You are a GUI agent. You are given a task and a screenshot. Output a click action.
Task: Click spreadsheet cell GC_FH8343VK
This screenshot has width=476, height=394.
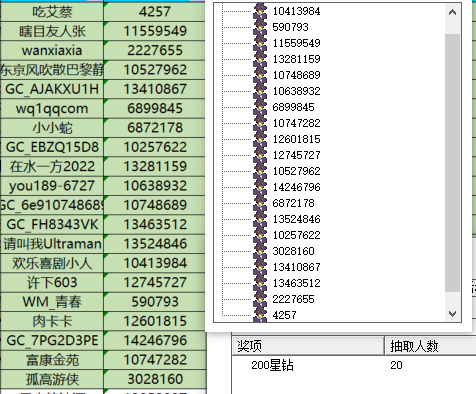[x=52, y=224]
